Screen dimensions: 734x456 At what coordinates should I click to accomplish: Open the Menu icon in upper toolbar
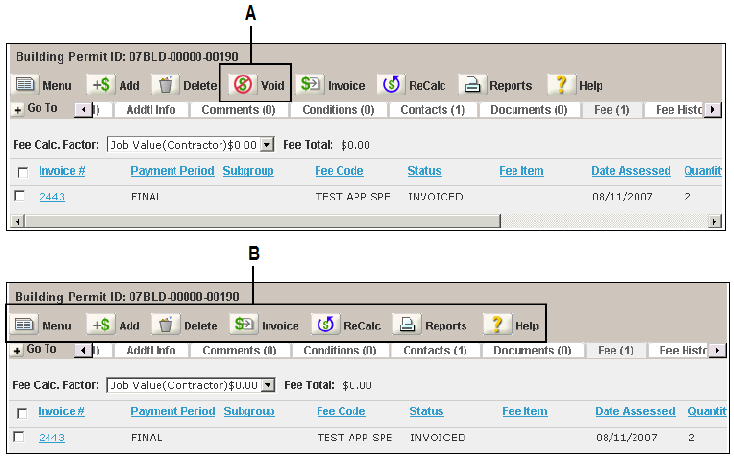pyautogui.click(x=25, y=85)
